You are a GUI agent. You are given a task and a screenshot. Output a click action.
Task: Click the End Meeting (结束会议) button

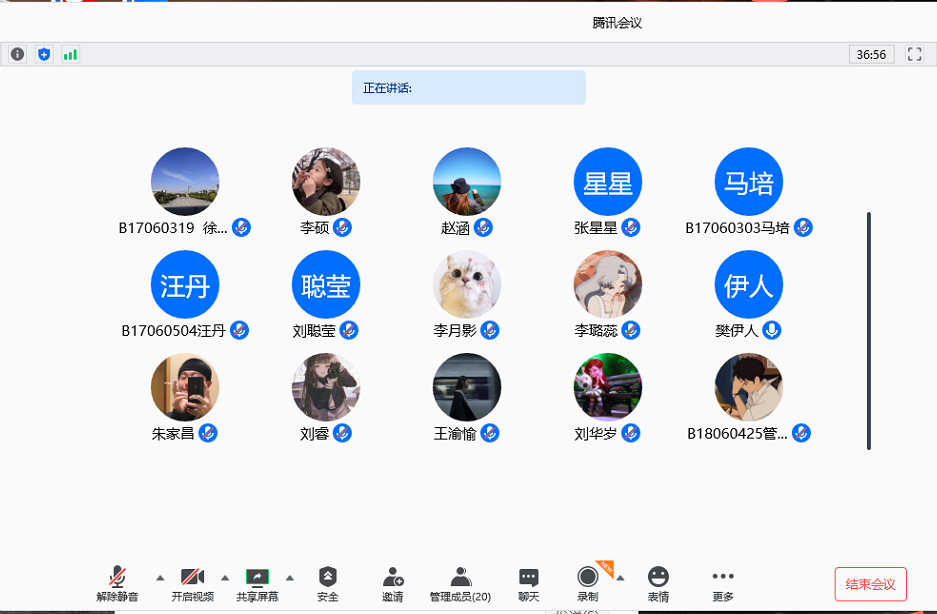tap(870, 584)
